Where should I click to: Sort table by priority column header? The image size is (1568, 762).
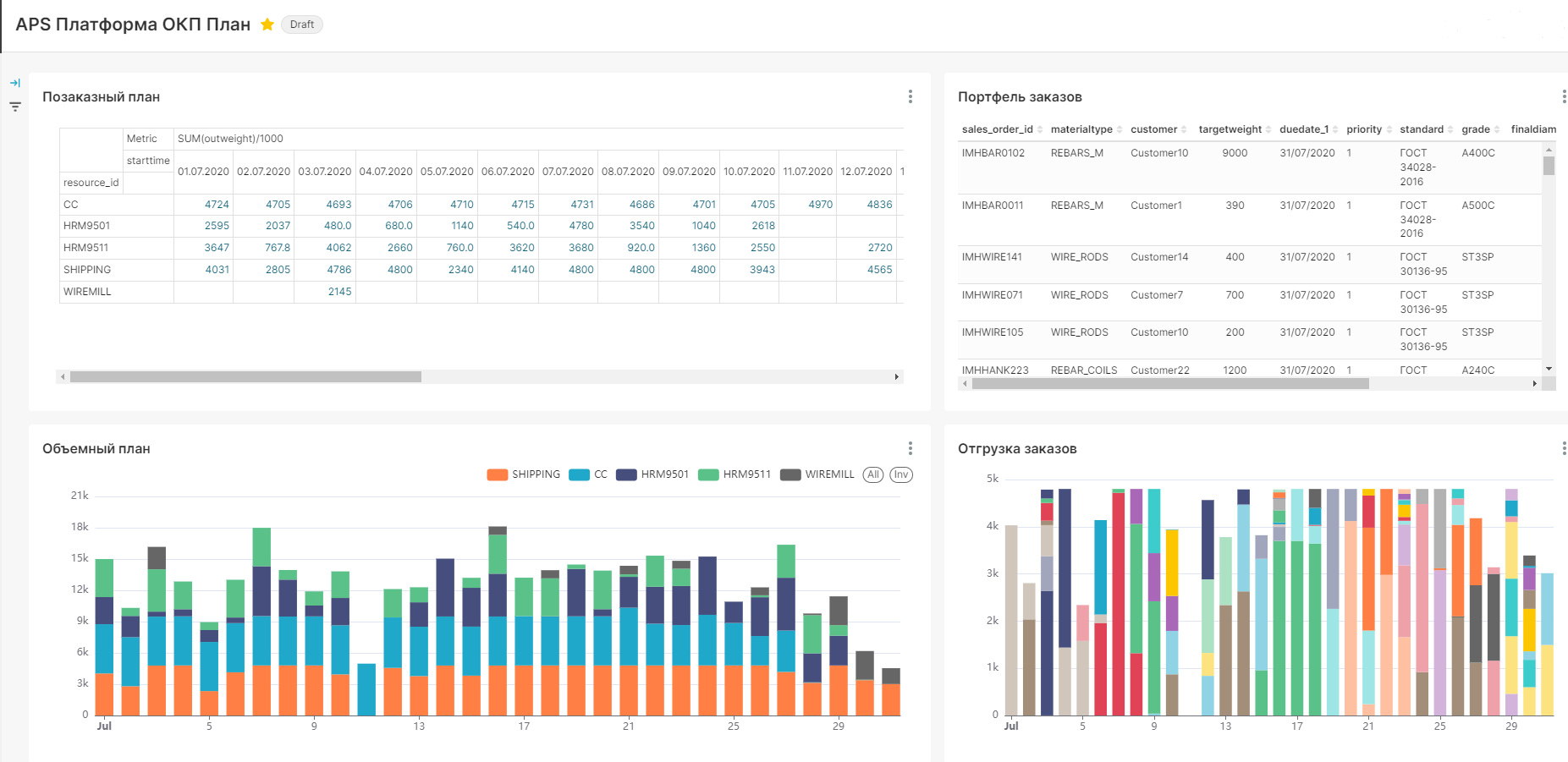1363,129
